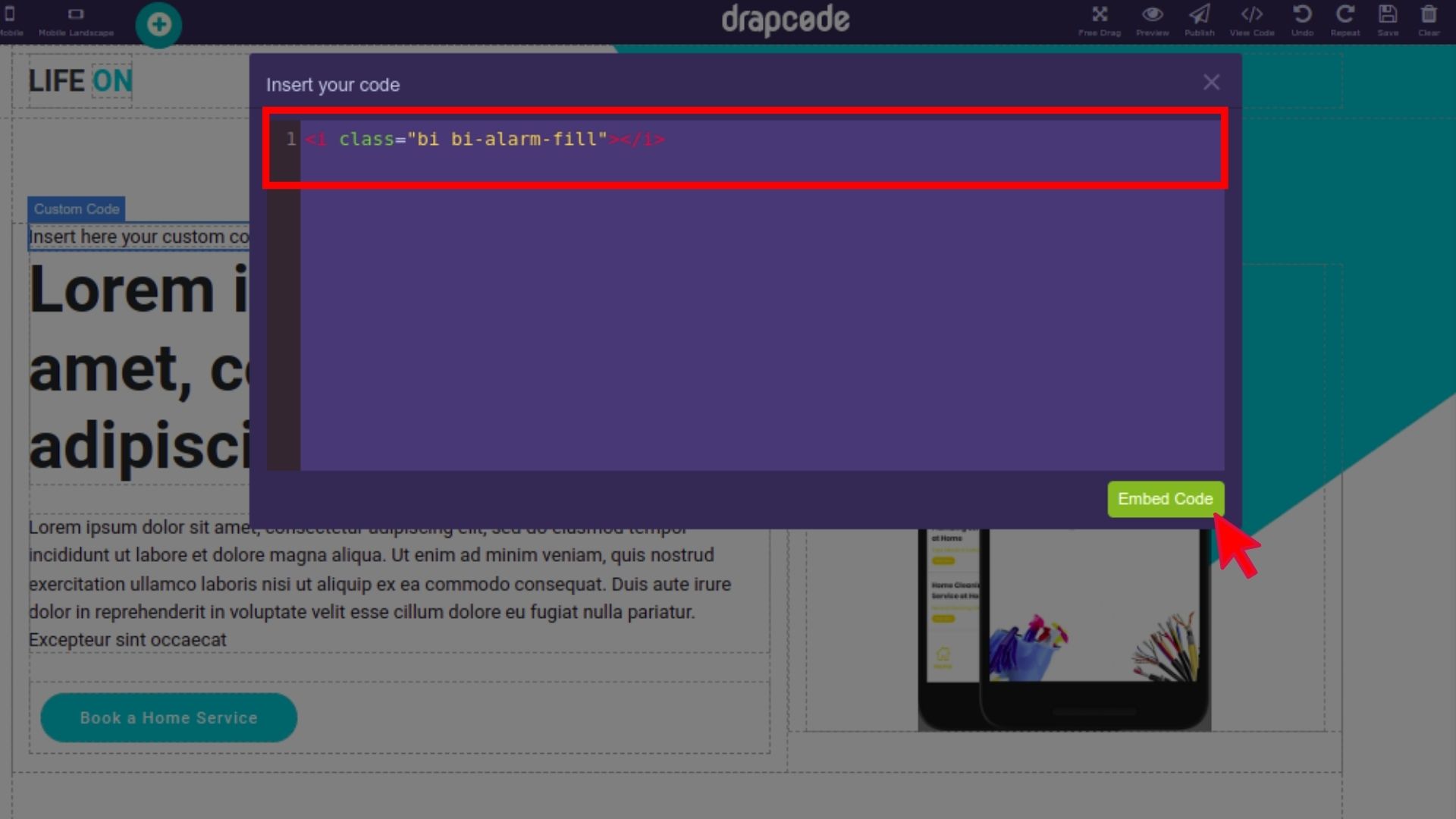Click the Embed Code button
The image size is (1456, 819).
coord(1166,499)
